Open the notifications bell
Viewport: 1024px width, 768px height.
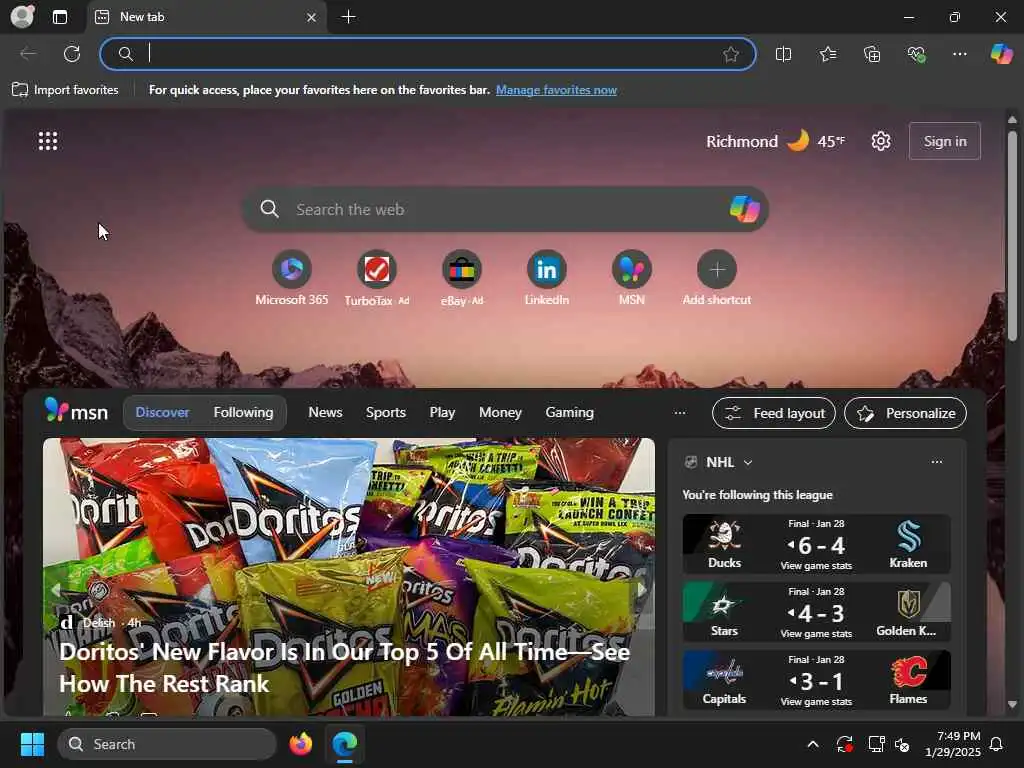point(997,744)
